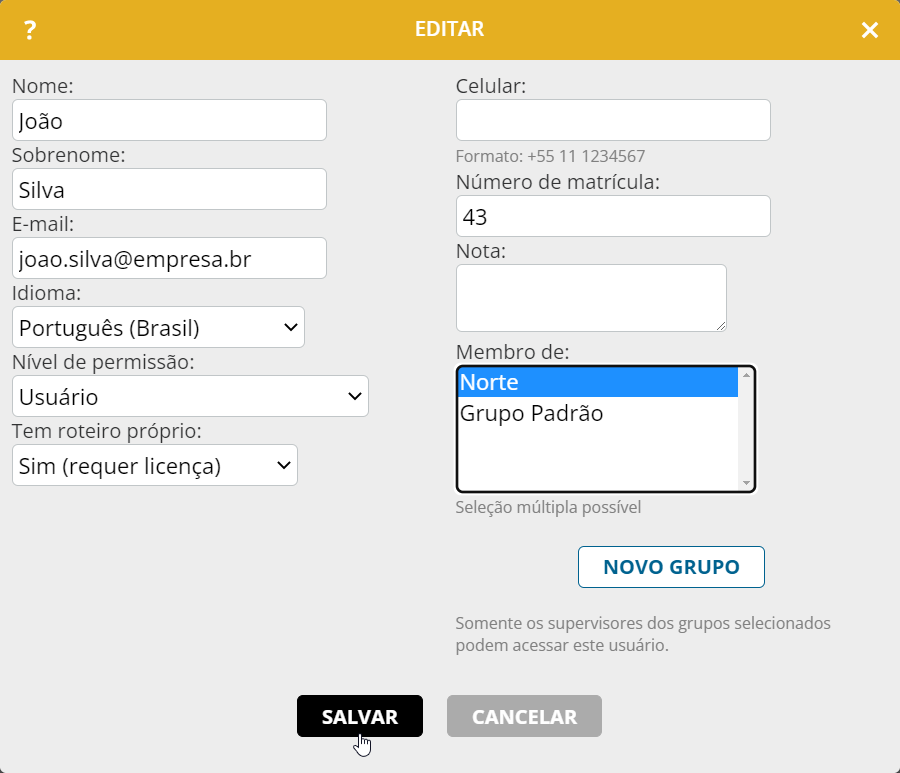This screenshot has height=773, width=900.
Task: Click the Celular input field
Action: (x=613, y=120)
